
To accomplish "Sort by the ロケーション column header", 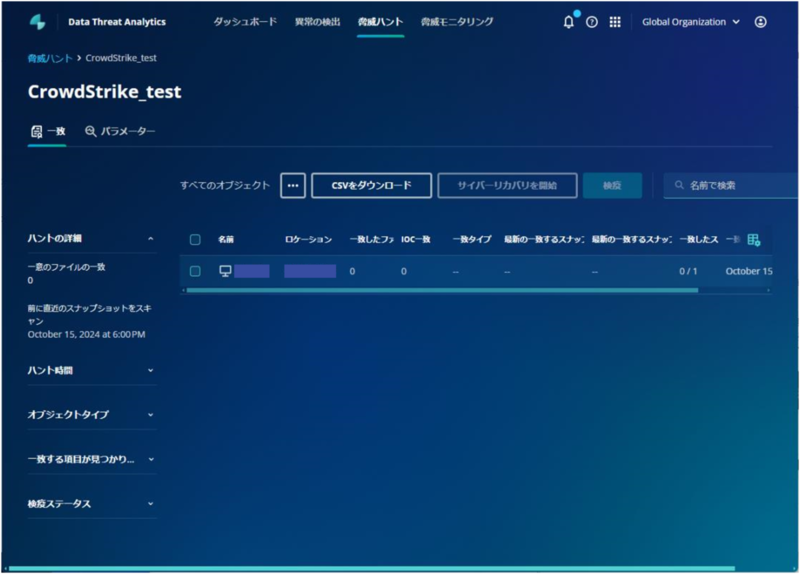I will coord(308,239).
